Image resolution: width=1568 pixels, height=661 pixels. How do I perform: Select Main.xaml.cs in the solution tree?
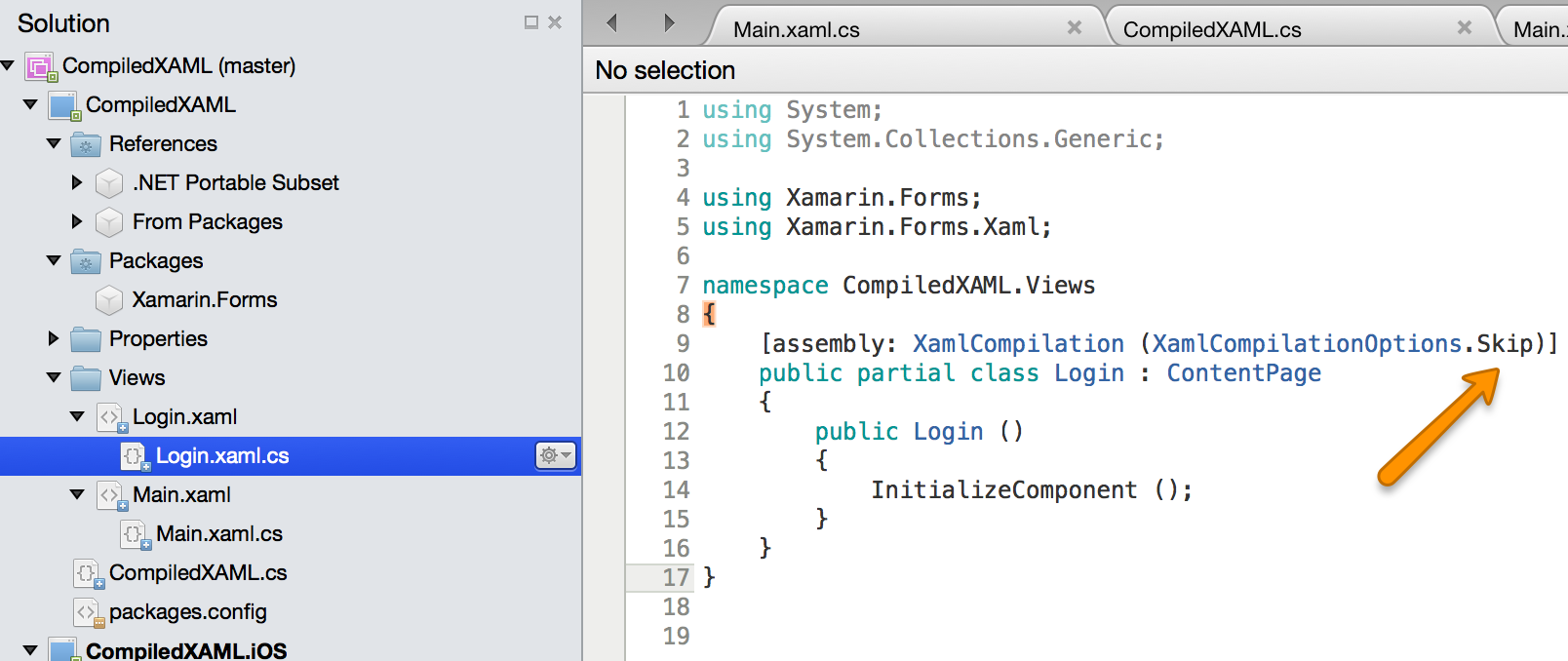[x=218, y=534]
